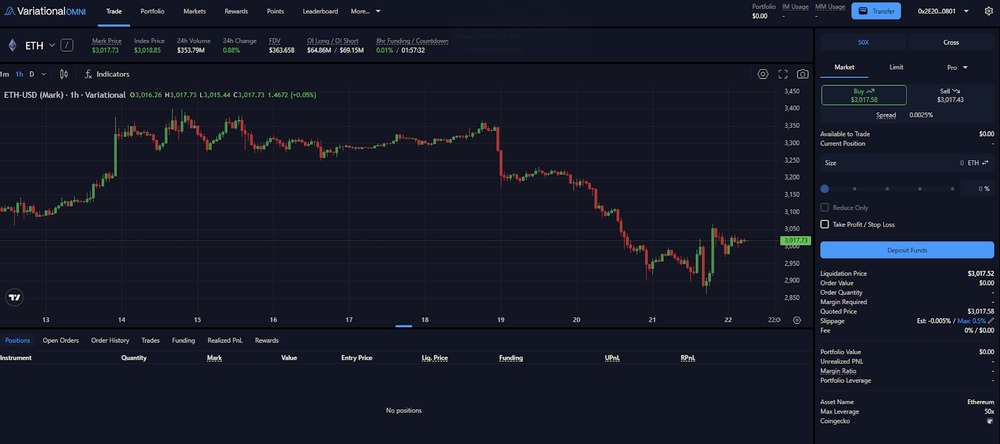
Task: Enter fullscreen chart mode
Action: click(783, 74)
